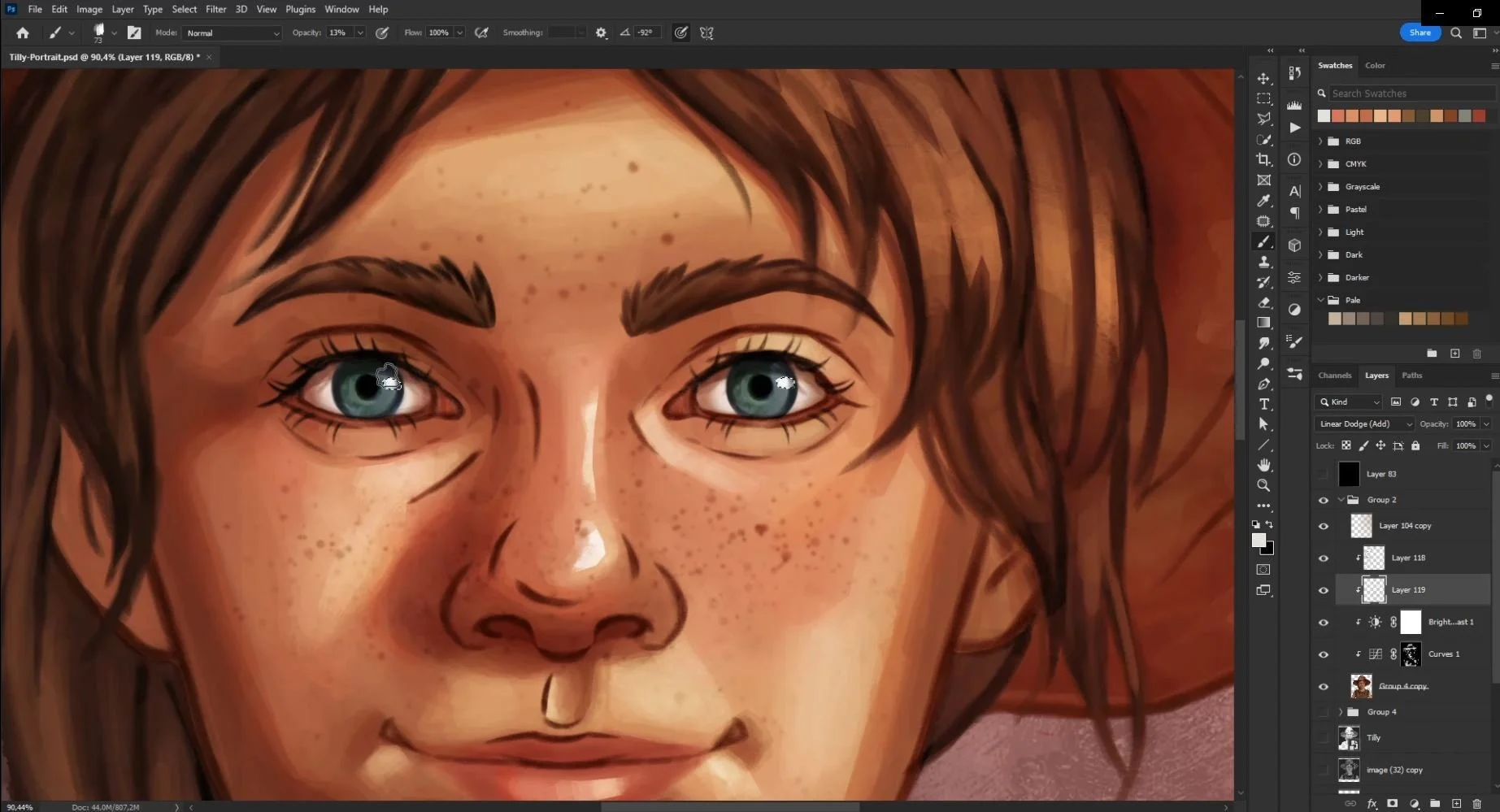
Task: Open the Flow dropdown arrow
Action: (x=459, y=33)
